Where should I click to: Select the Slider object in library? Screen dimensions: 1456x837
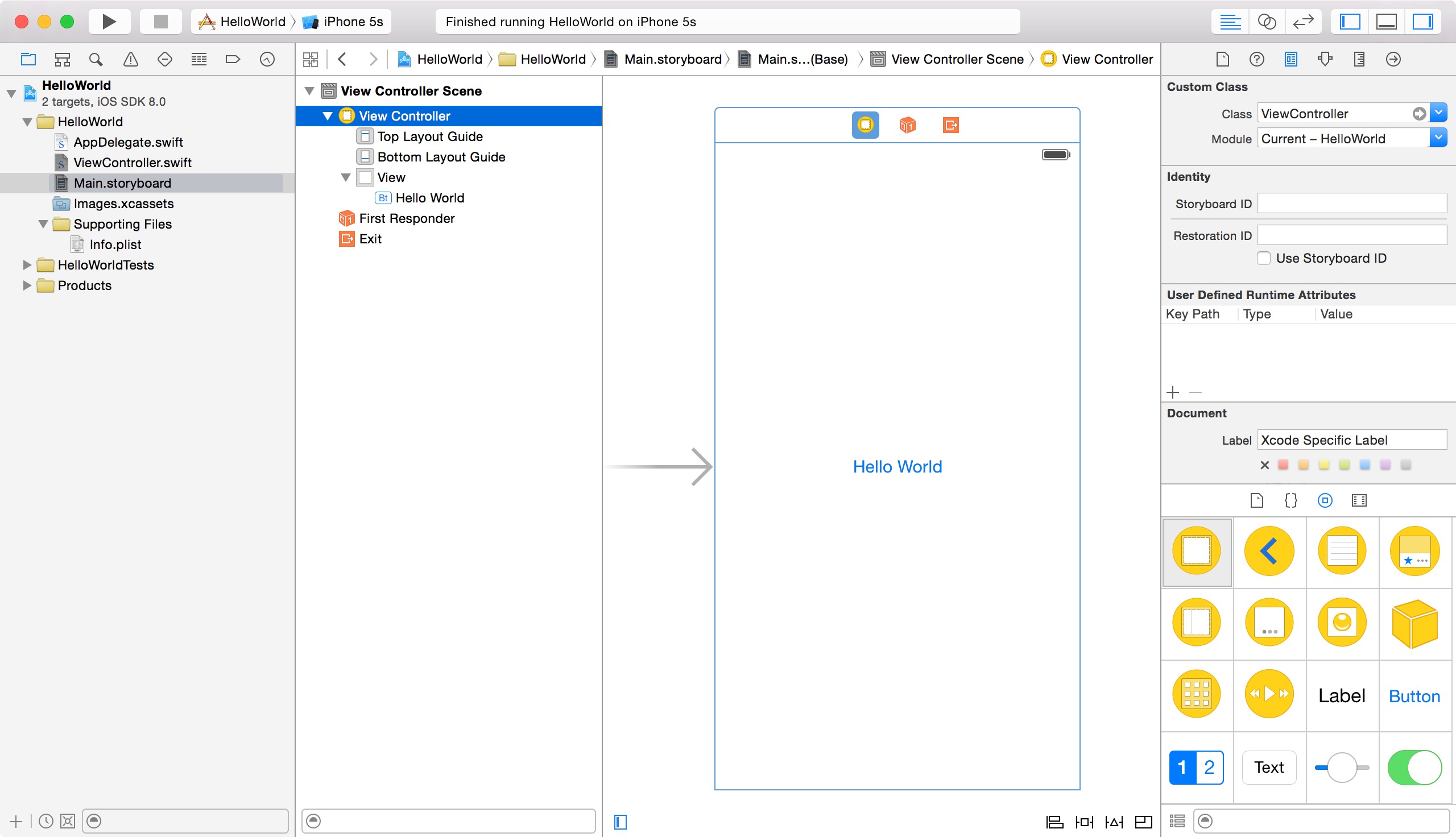pyautogui.click(x=1342, y=768)
